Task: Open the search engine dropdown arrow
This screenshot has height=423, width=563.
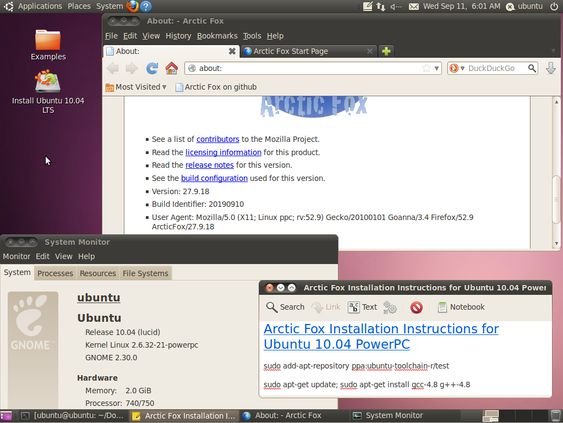Action: click(x=462, y=68)
